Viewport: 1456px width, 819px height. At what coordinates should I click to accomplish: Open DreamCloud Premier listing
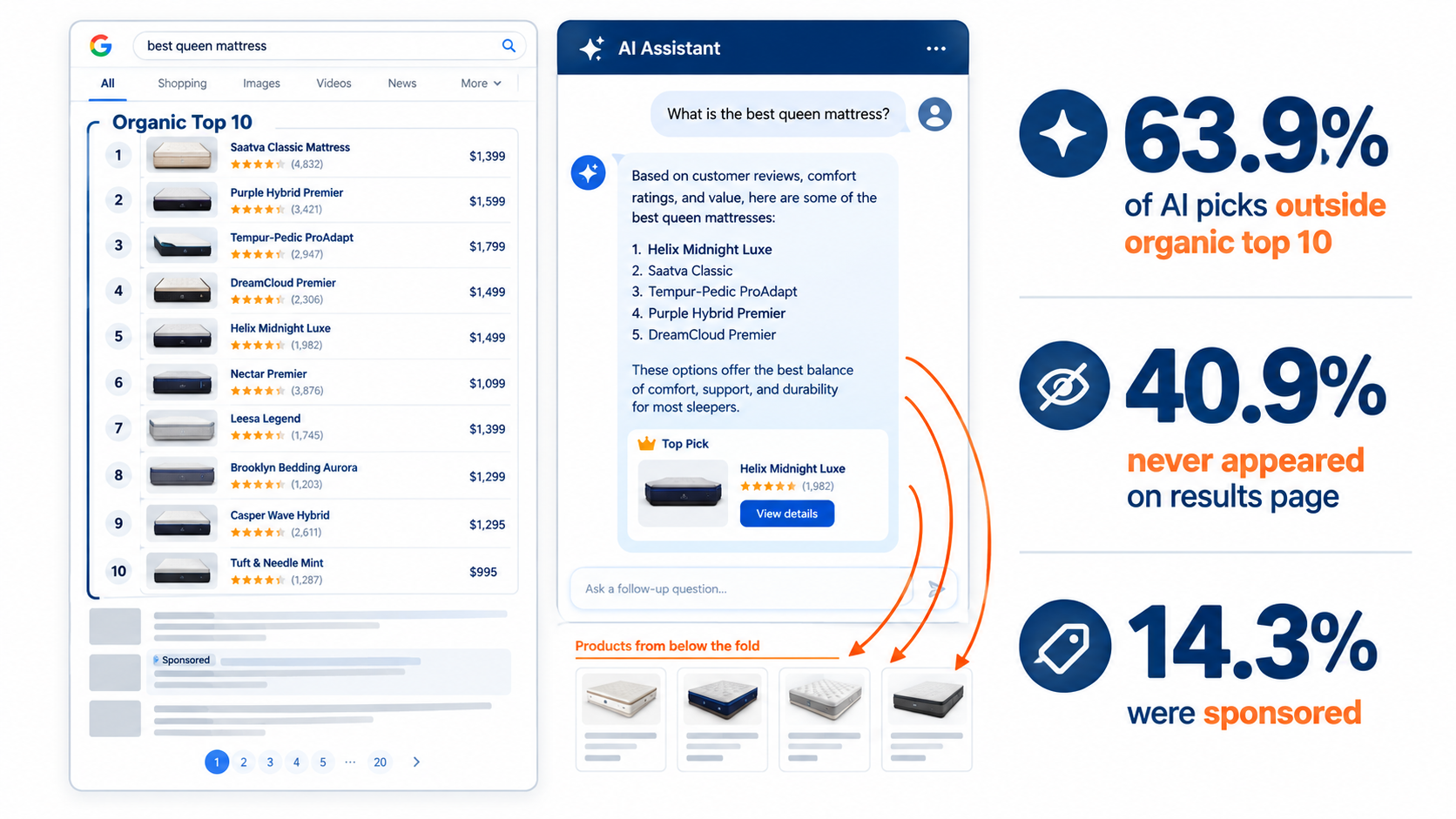click(283, 283)
